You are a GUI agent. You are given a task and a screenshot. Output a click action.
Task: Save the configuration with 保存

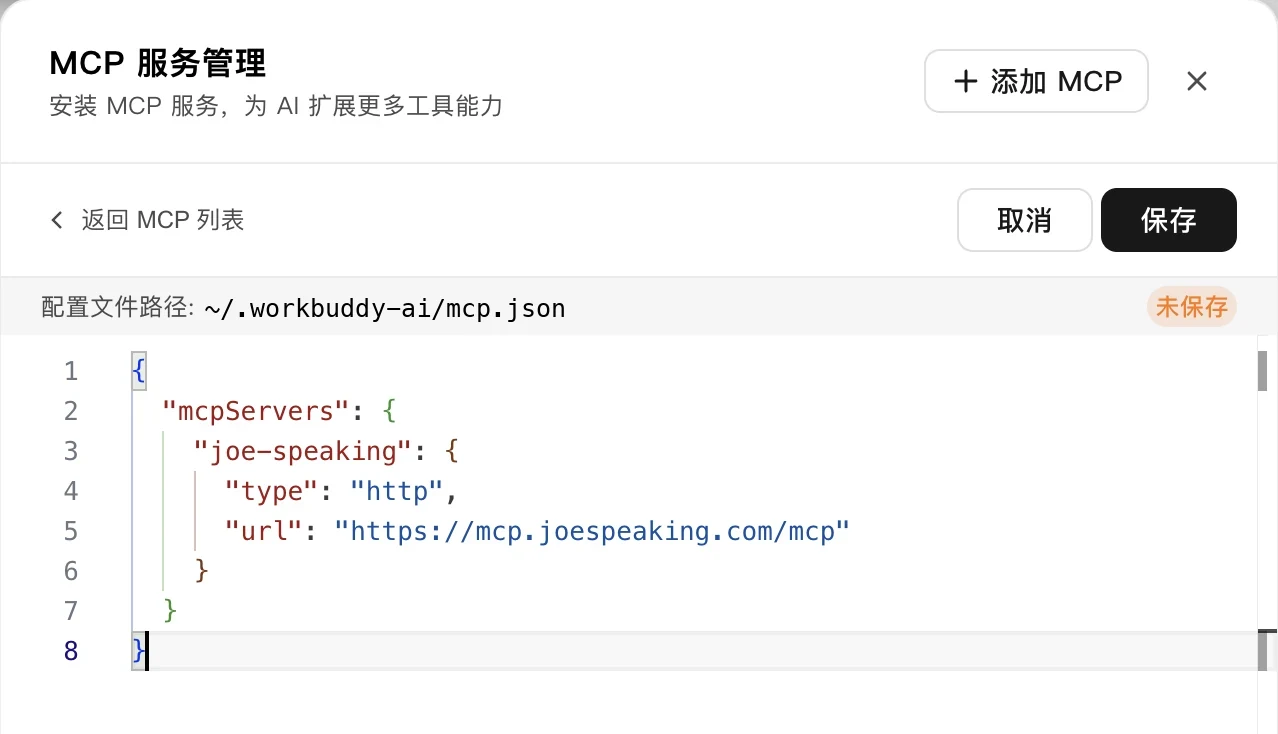tap(1169, 220)
